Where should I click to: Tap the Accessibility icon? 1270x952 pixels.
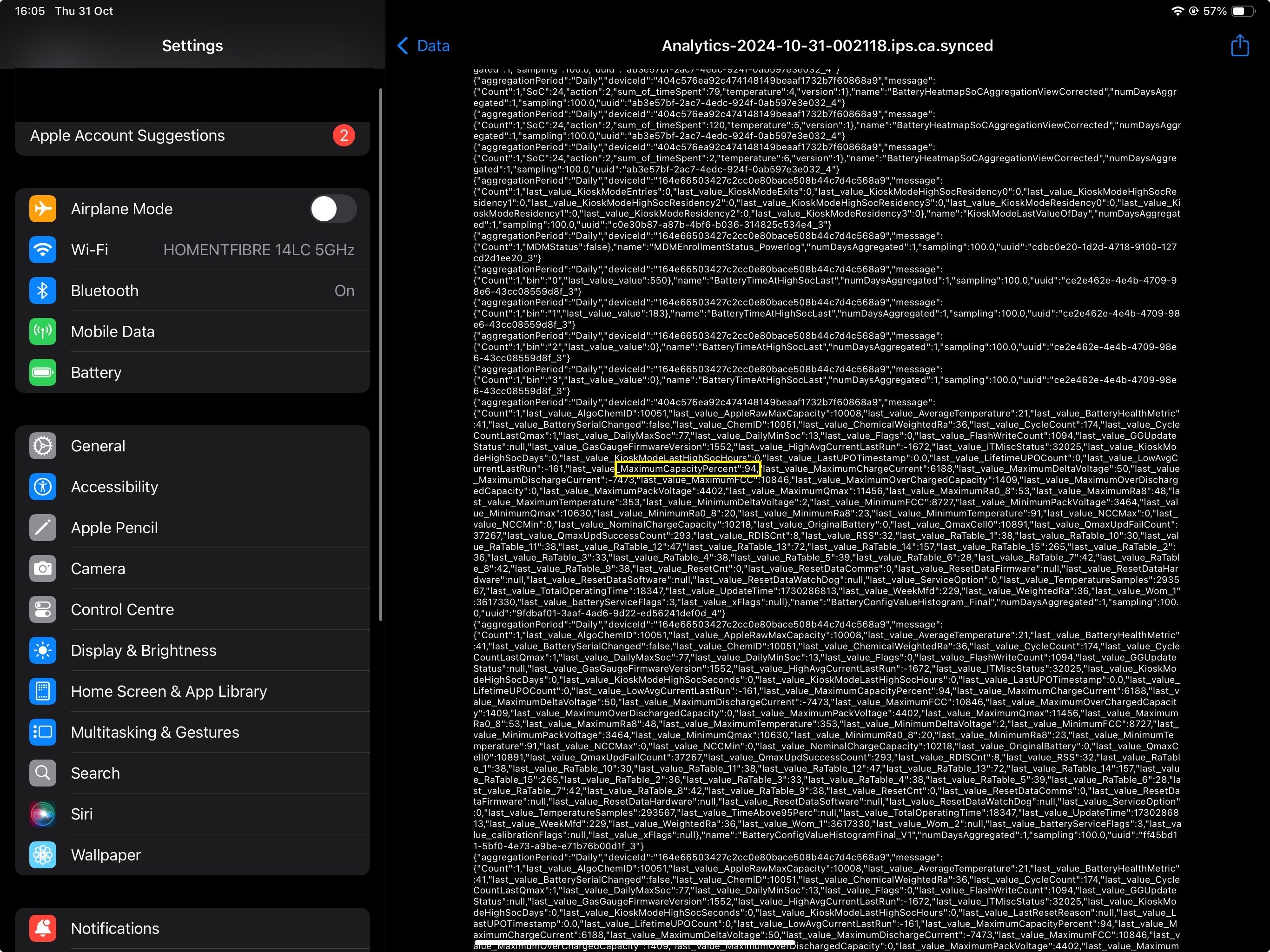[x=43, y=486]
